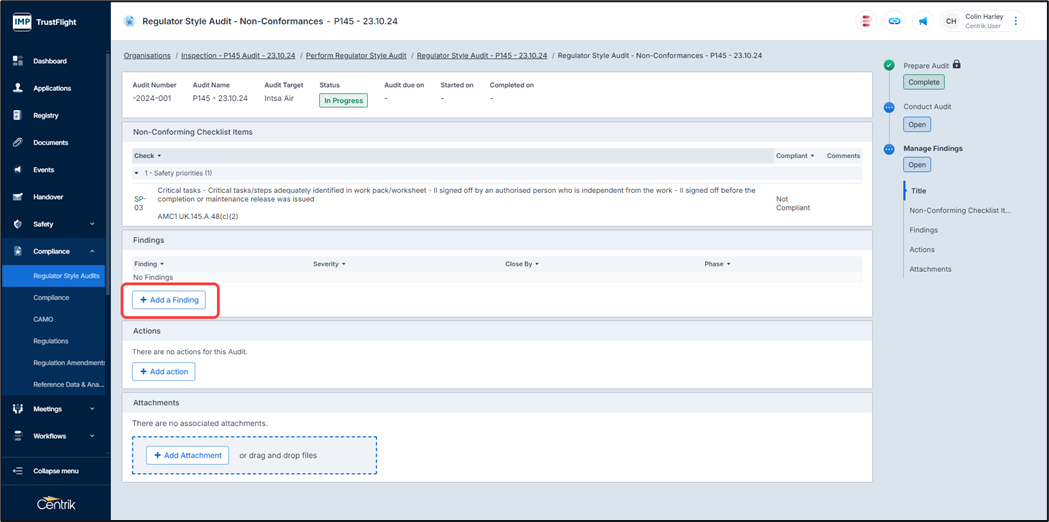Open the Close By column dropdown

(x=537, y=264)
